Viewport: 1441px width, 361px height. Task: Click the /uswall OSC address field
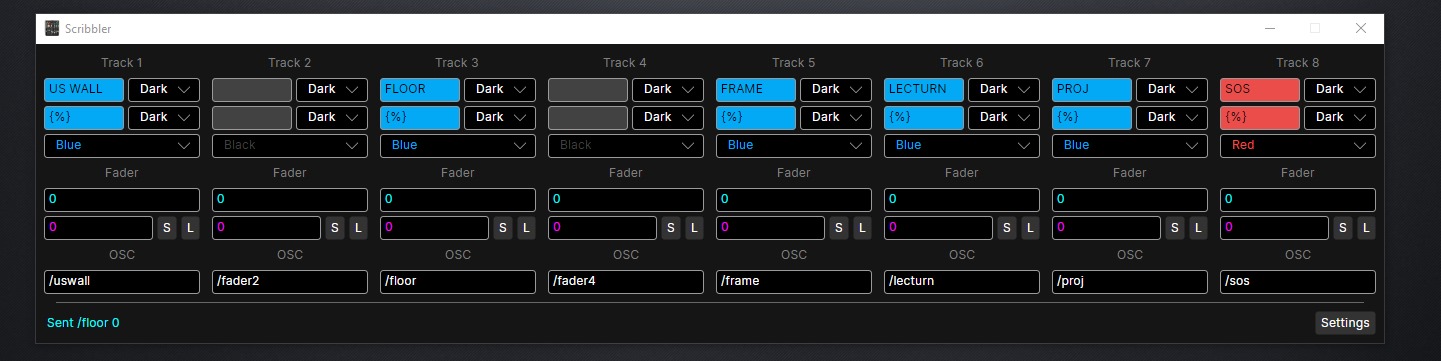[x=122, y=281]
